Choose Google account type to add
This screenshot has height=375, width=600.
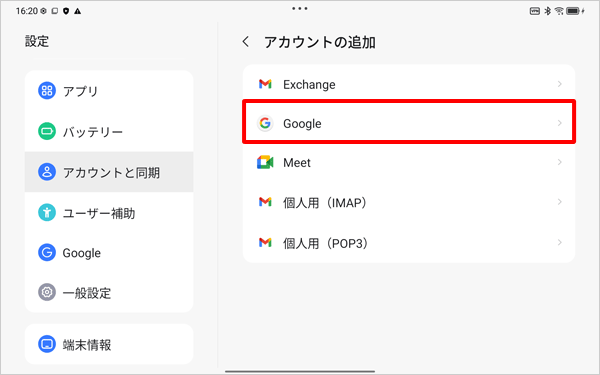pos(409,123)
